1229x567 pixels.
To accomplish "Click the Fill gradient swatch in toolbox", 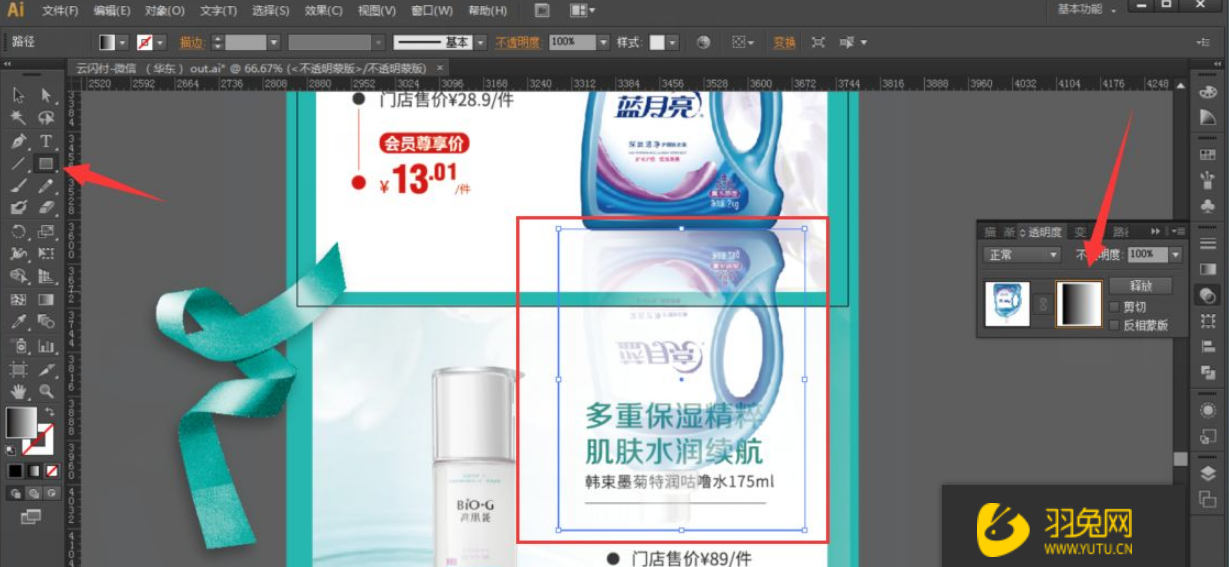I will pyautogui.click(x=20, y=422).
